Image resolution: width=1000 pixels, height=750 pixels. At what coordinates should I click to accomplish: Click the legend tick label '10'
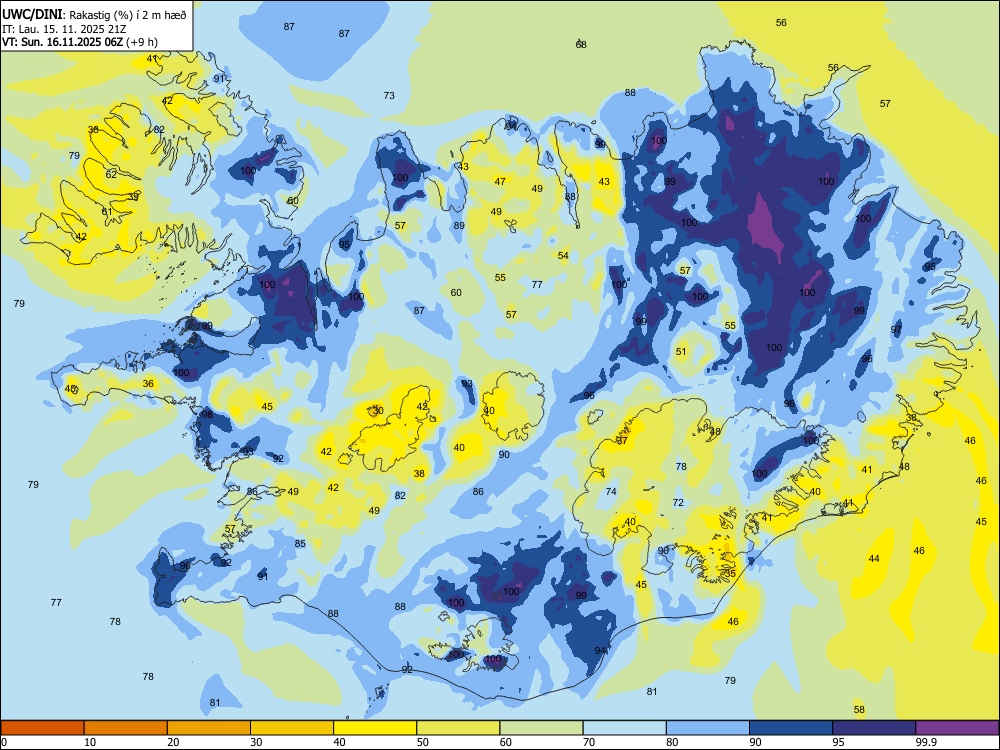(x=90, y=742)
